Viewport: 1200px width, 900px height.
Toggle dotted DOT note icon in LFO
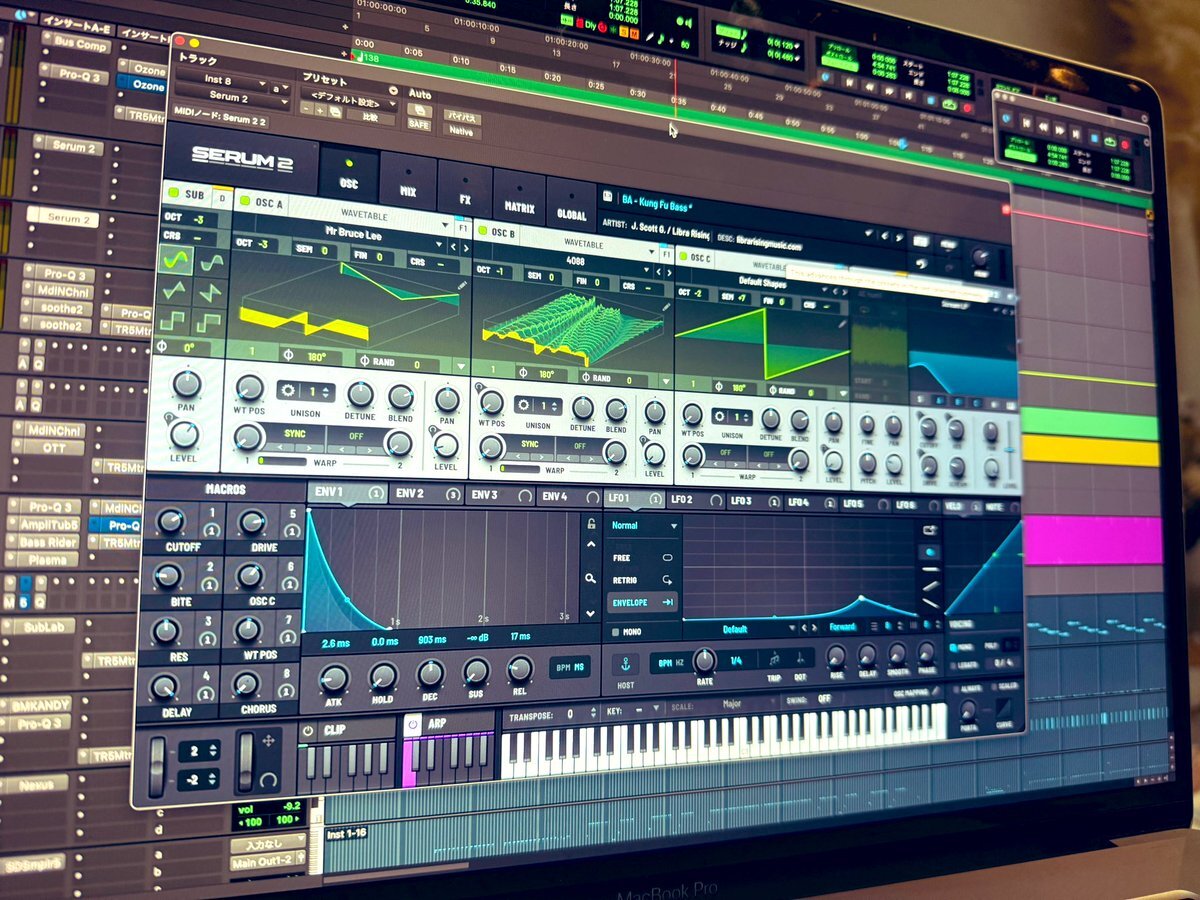800,658
